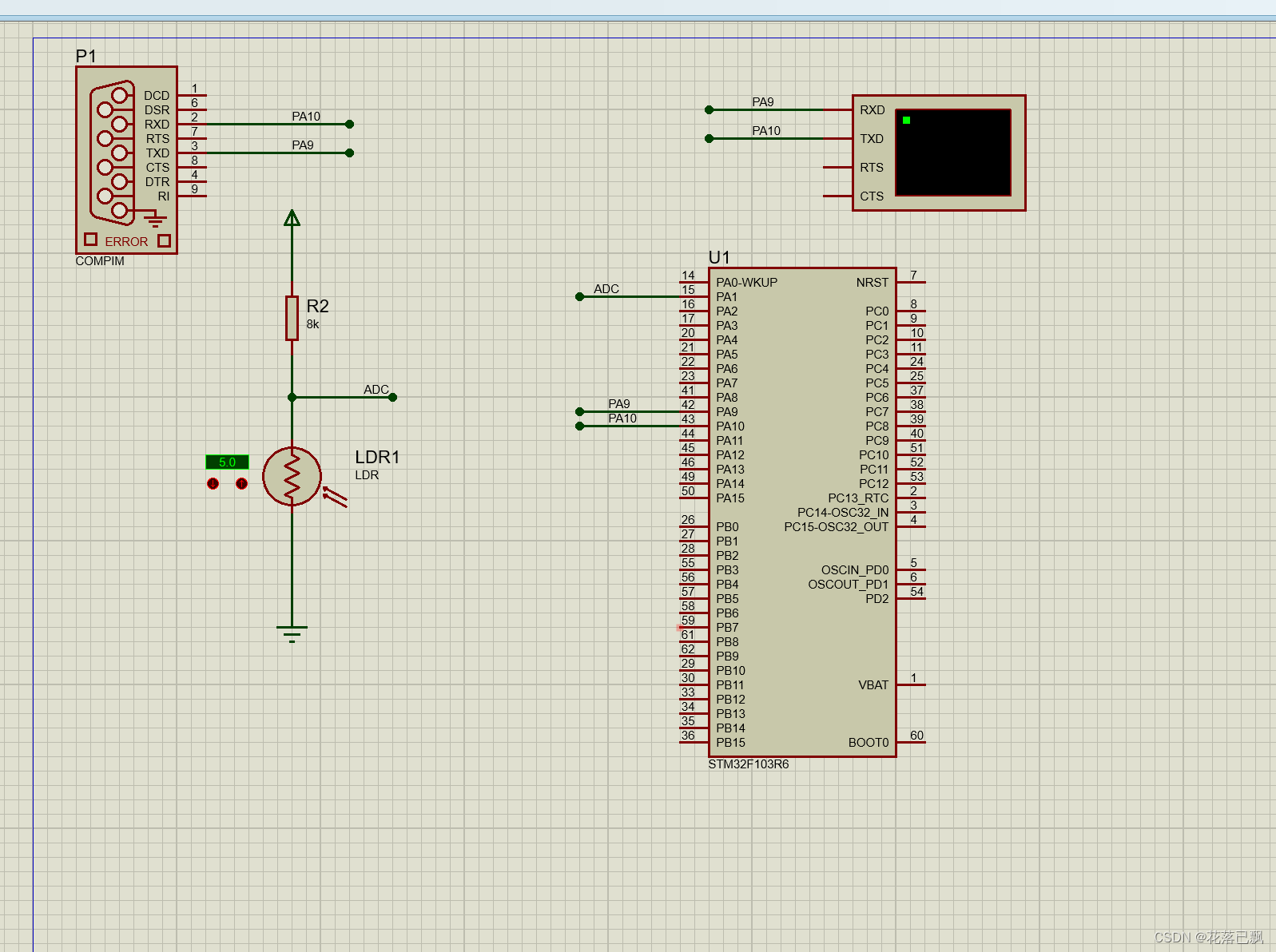The image size is (1276, 952).
Task: Click the ADC wire junction dot below R2
Action: pyautogui.click(x=292, y=397)
